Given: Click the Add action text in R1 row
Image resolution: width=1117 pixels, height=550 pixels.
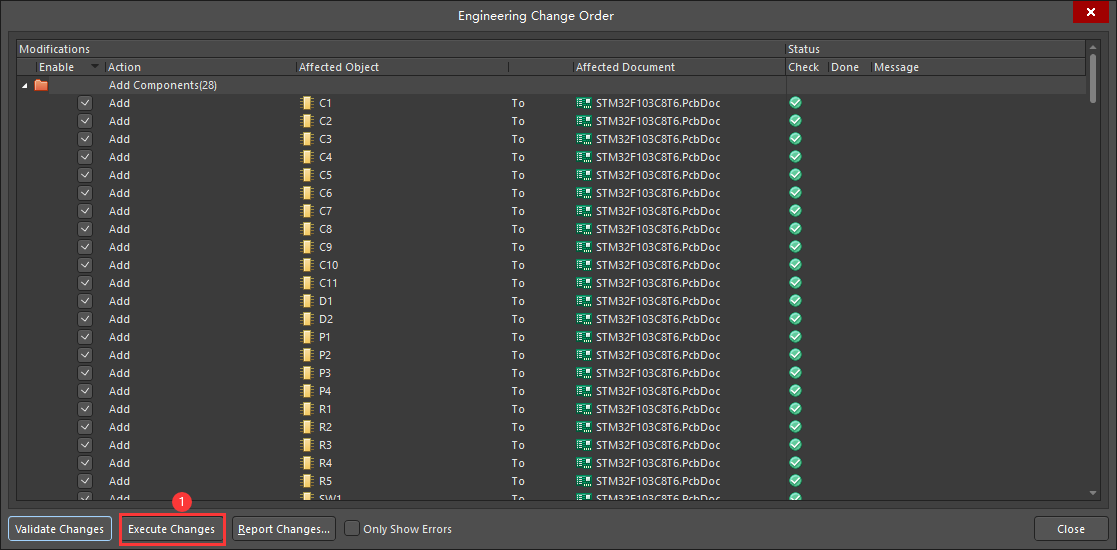Looking at the screenshot, I should click(x=119, y=409).
